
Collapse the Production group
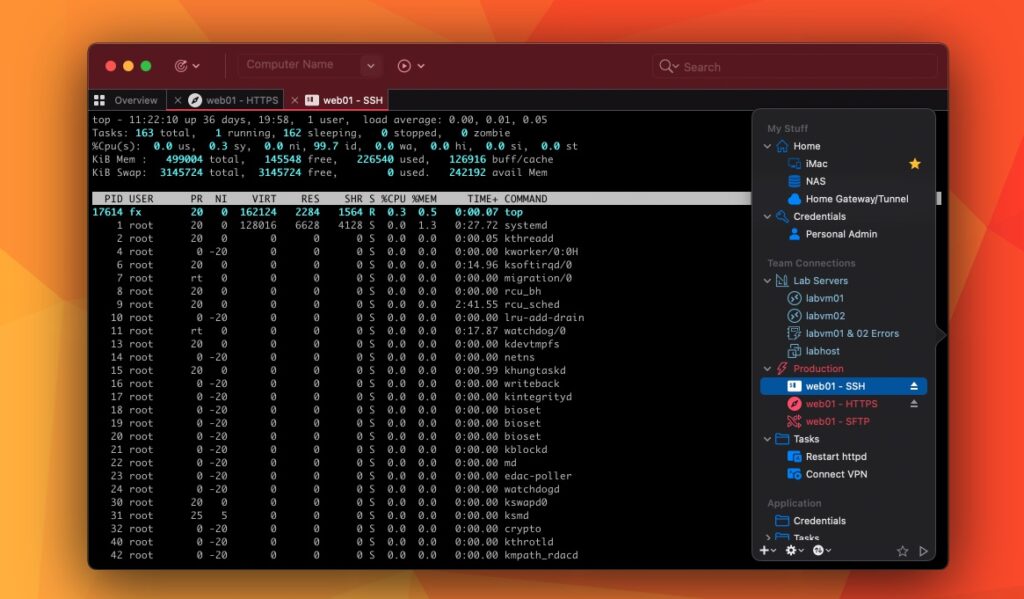click(767, 369)
